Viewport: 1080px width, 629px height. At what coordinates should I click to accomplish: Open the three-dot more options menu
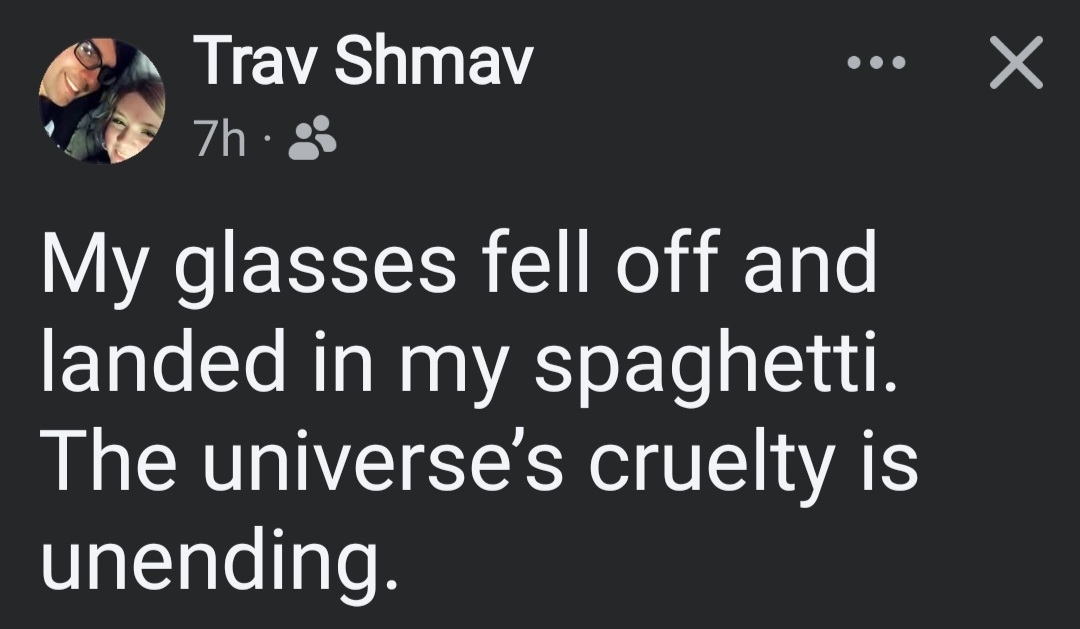tap(876, 63)
